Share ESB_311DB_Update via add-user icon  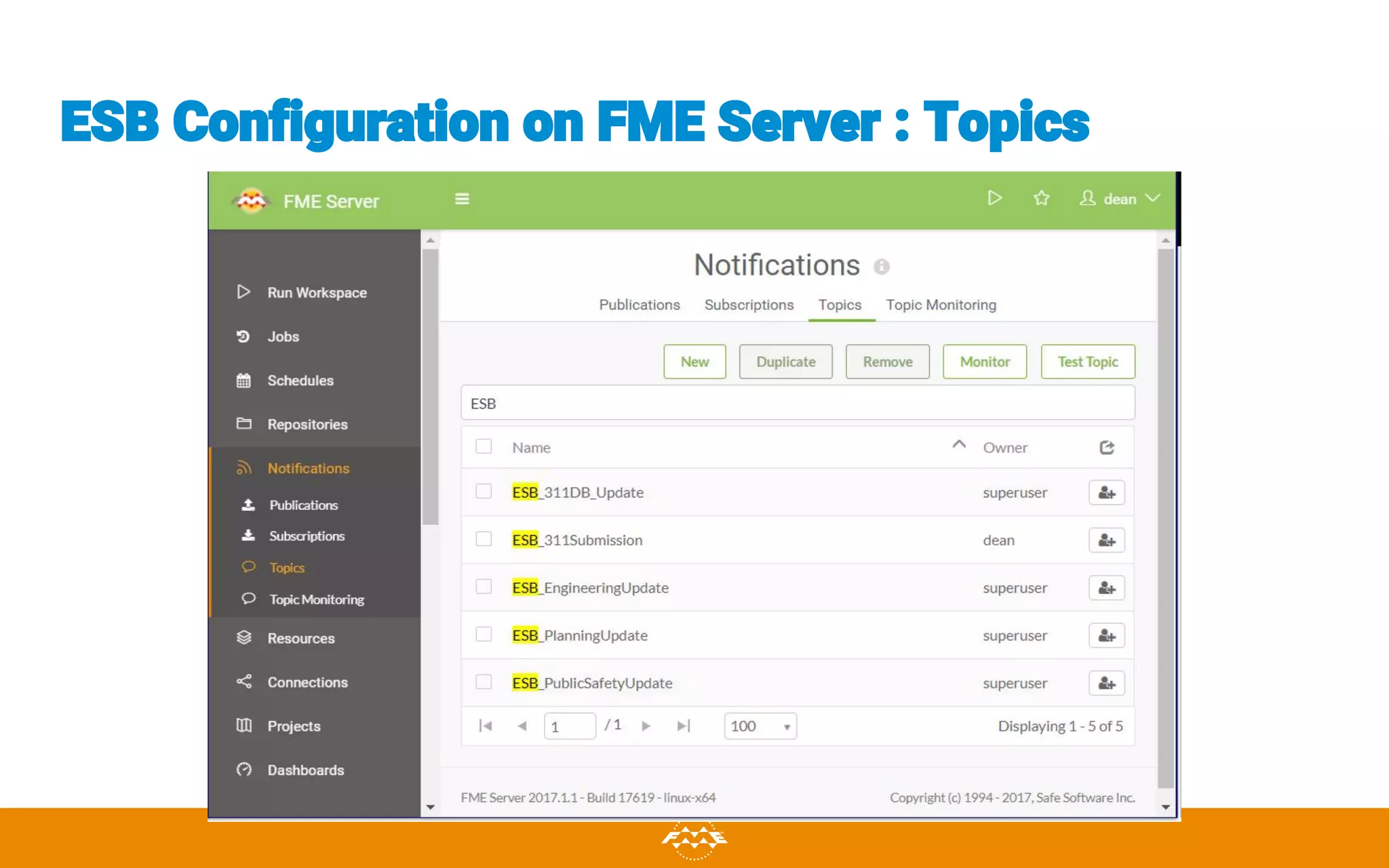(x=1107, y=493)
